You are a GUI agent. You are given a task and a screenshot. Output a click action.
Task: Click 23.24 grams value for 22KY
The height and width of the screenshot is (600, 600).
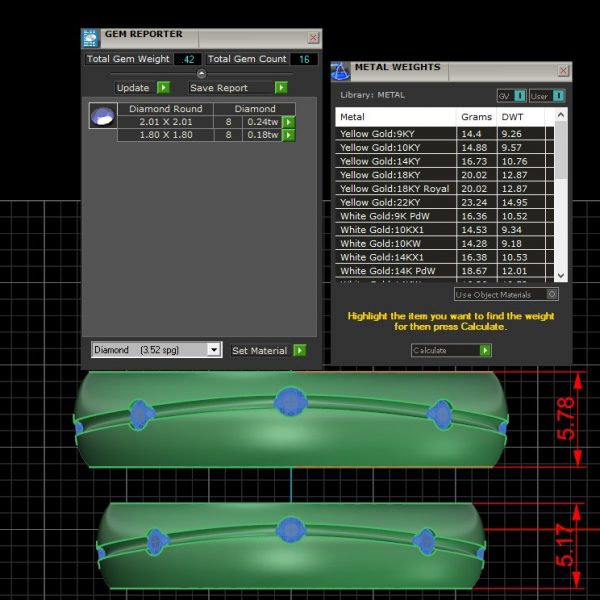474,202
